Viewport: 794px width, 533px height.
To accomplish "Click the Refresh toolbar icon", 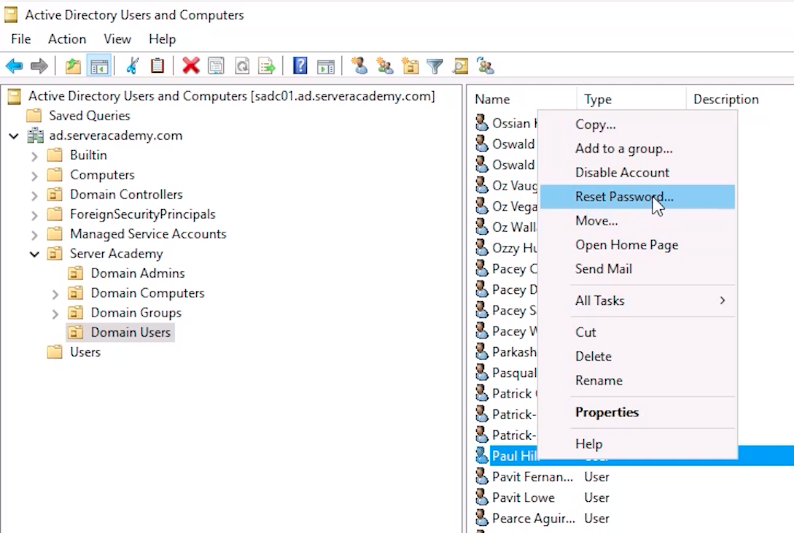I will 242,66.
